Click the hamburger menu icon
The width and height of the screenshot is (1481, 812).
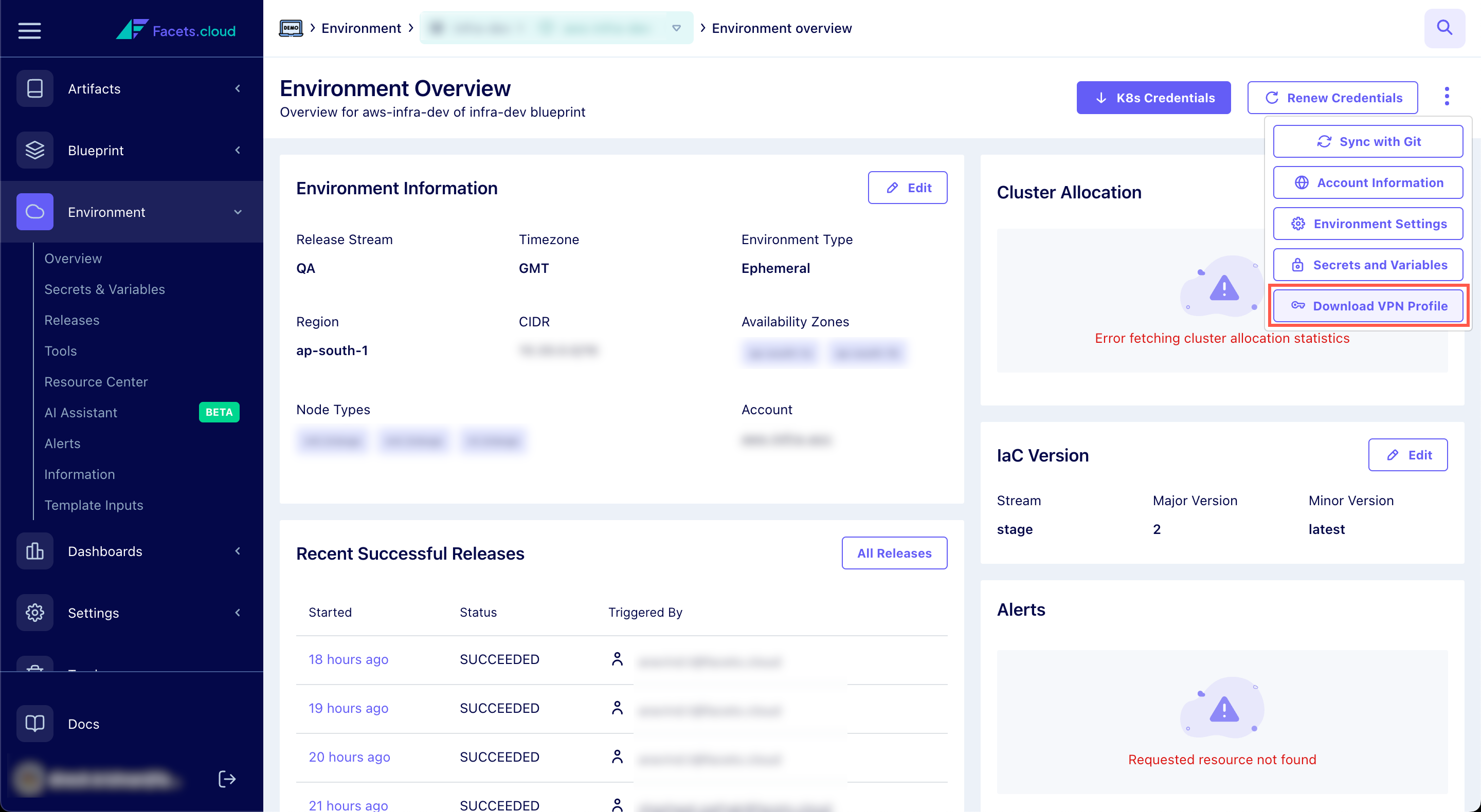[x=29, y=30]
